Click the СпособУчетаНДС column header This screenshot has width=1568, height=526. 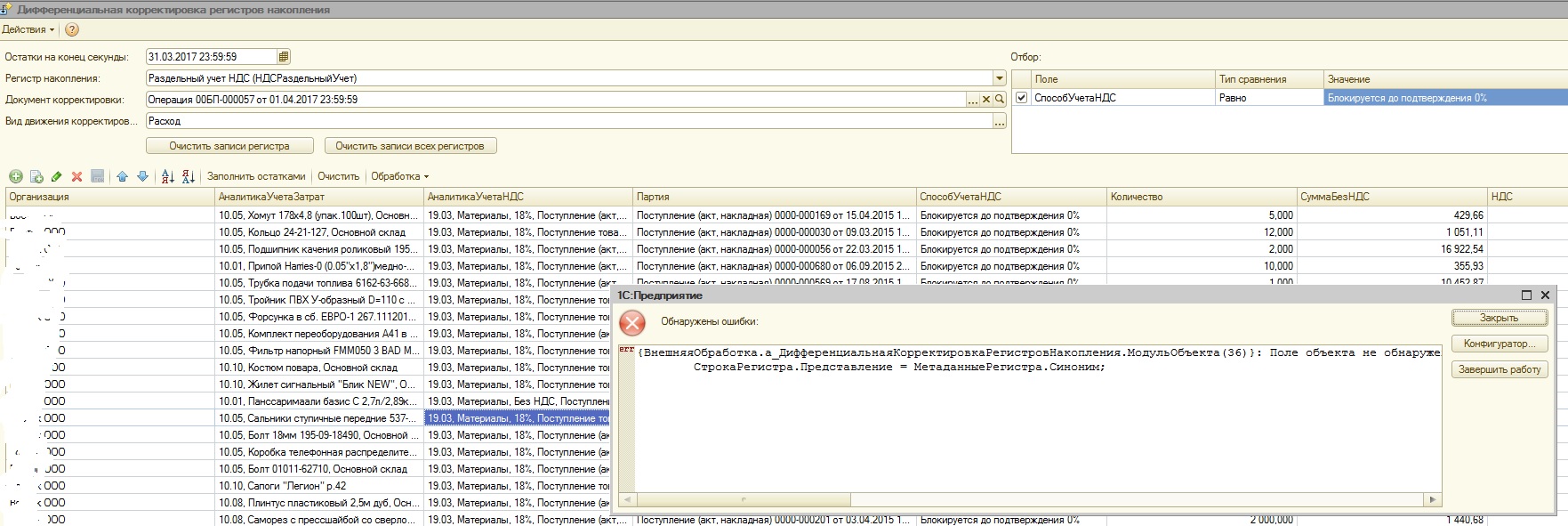1011,197
